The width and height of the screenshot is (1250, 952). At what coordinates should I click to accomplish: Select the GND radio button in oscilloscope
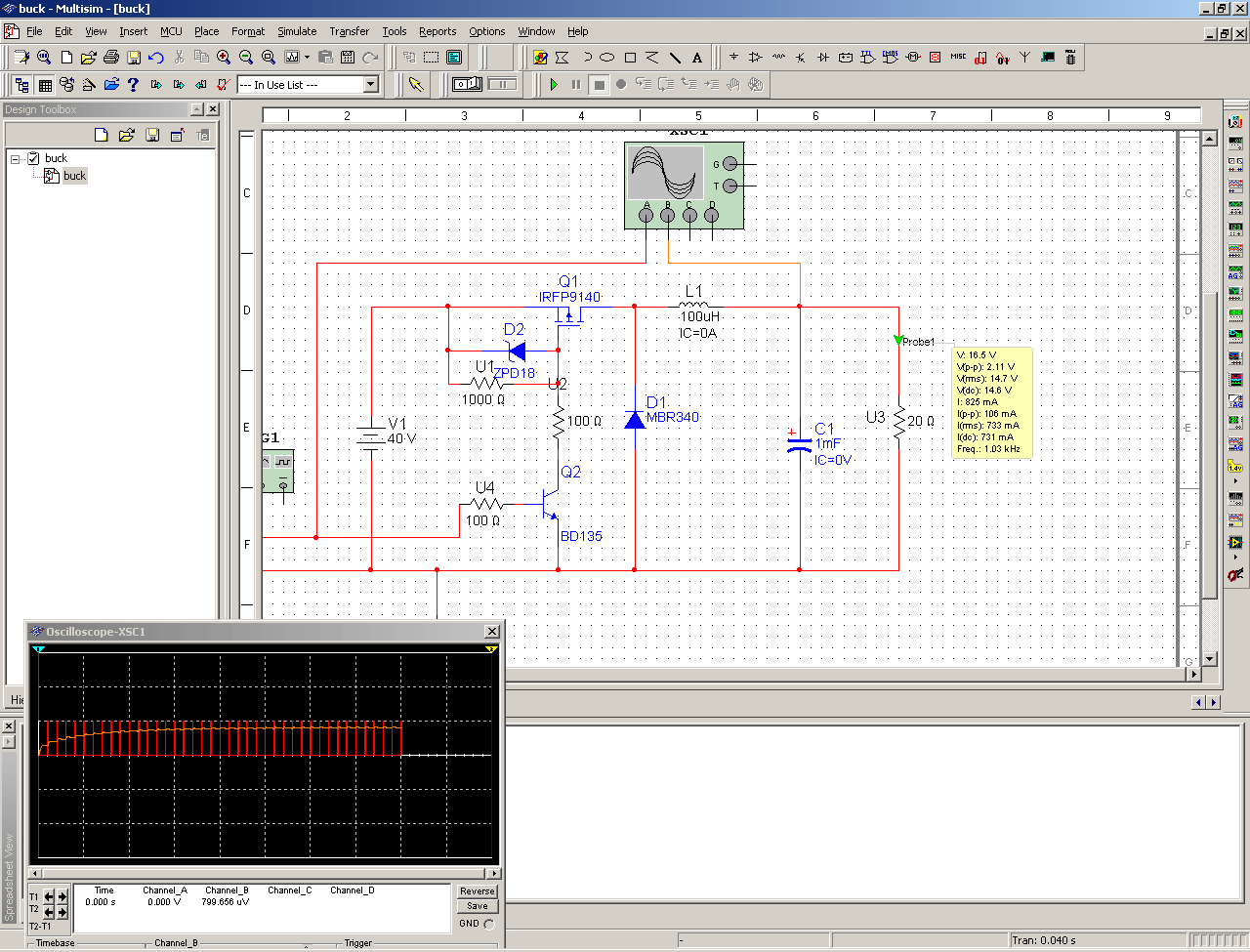(x=489, y=924)
